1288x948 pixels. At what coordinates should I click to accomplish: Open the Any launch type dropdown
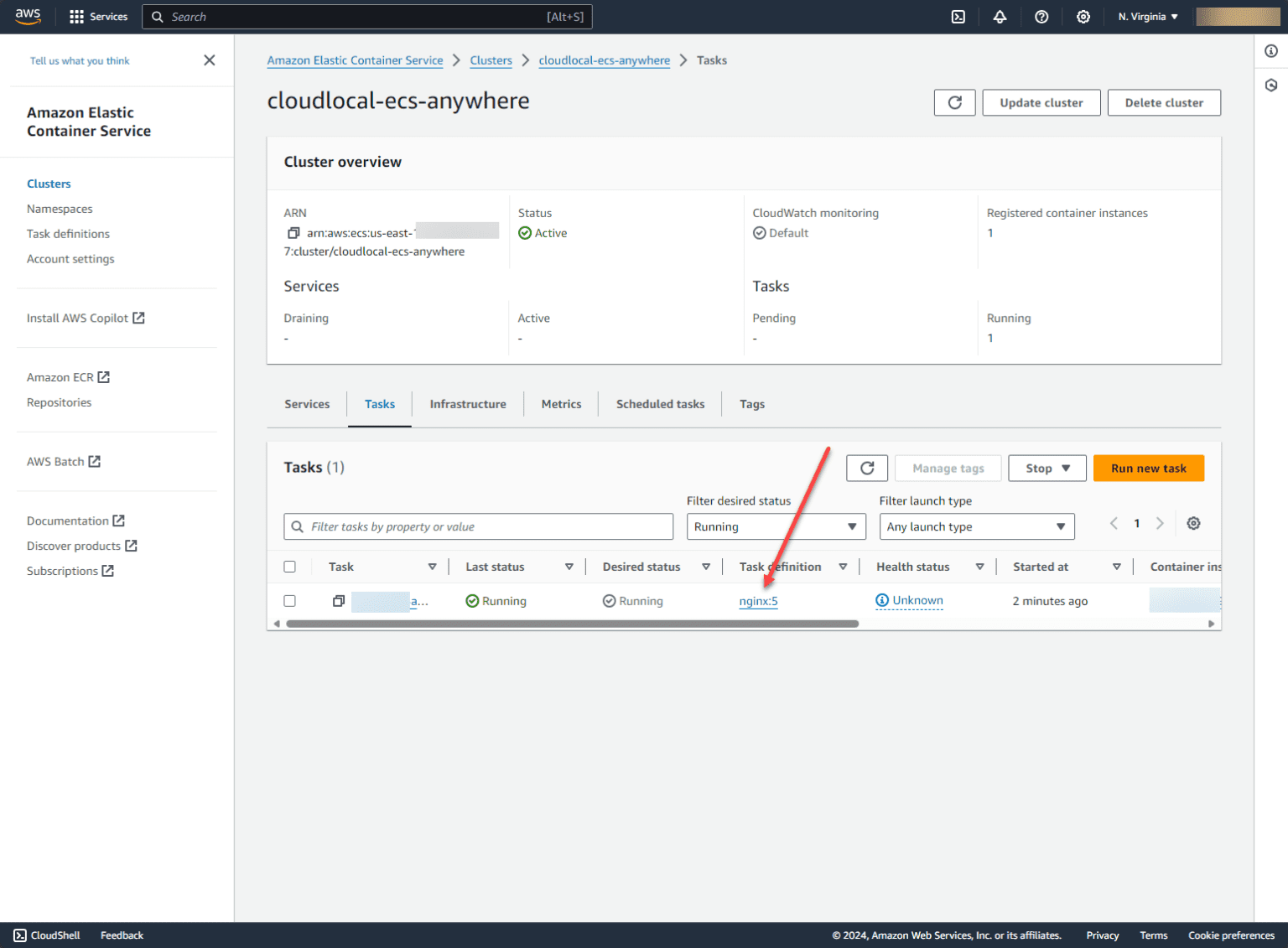(x=977, y=526)
